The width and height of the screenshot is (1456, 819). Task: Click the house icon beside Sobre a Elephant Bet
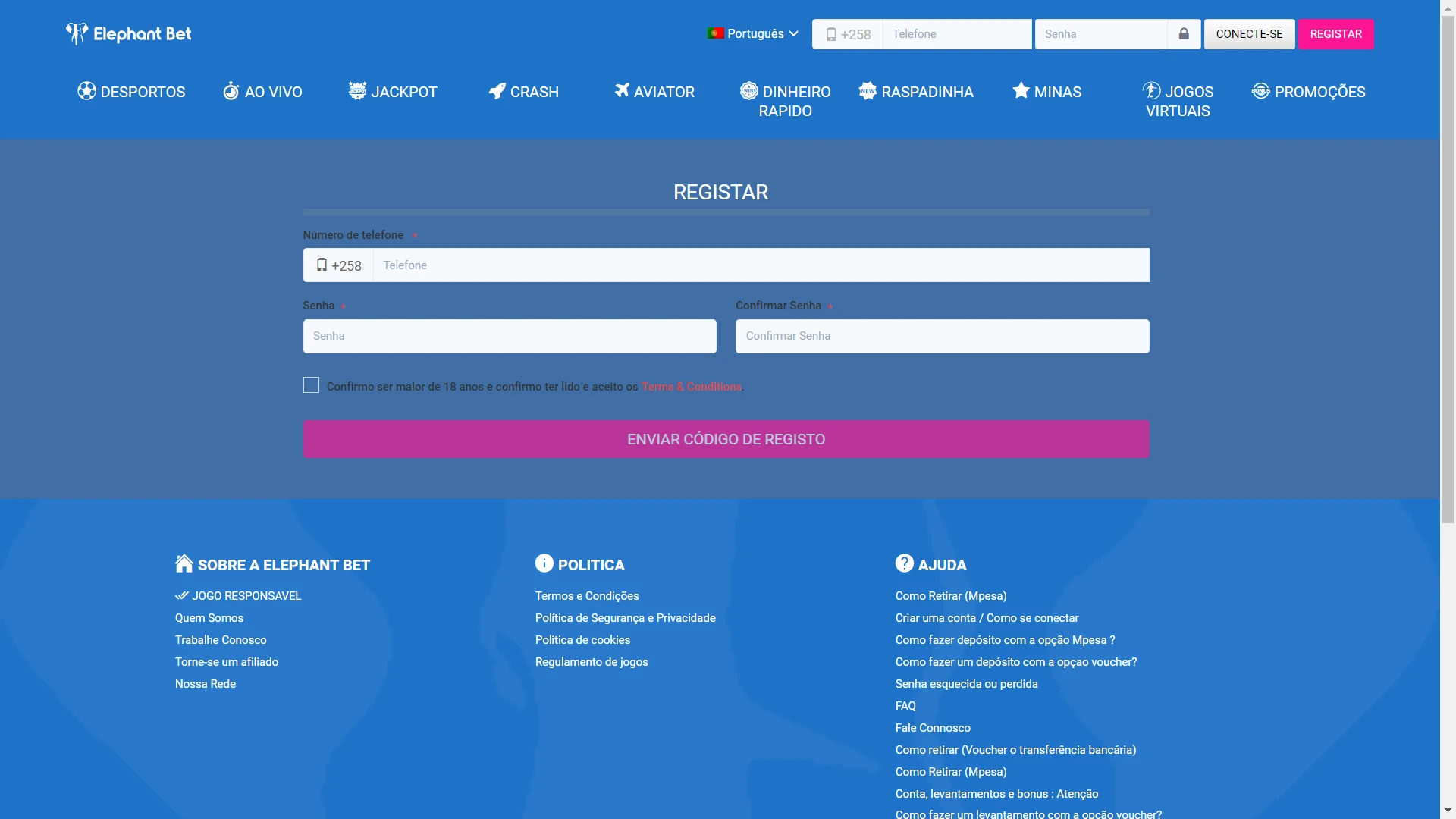(x=184, y=563)
